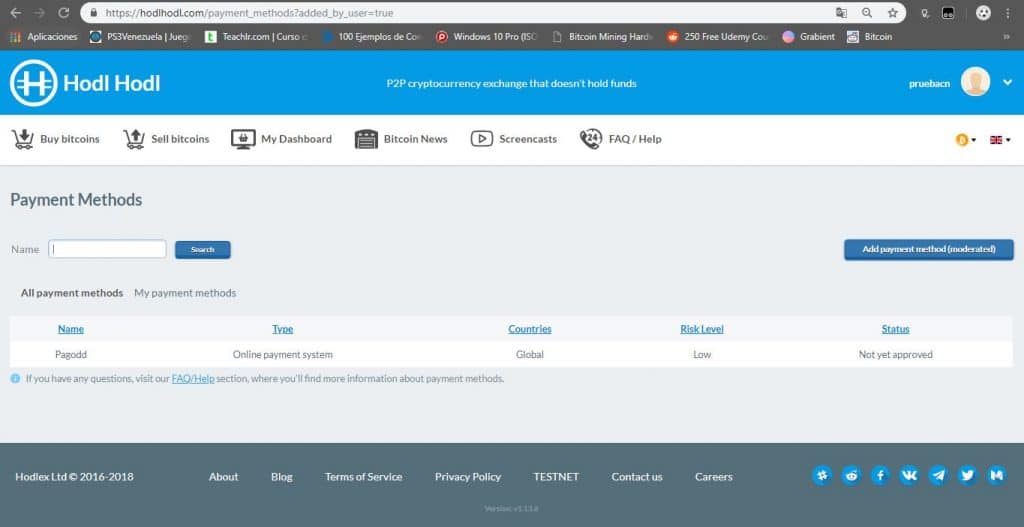Viewport: 1024px width, 527px height.
Task: Open the Grabient bookmark
Action: pos(809,37)
